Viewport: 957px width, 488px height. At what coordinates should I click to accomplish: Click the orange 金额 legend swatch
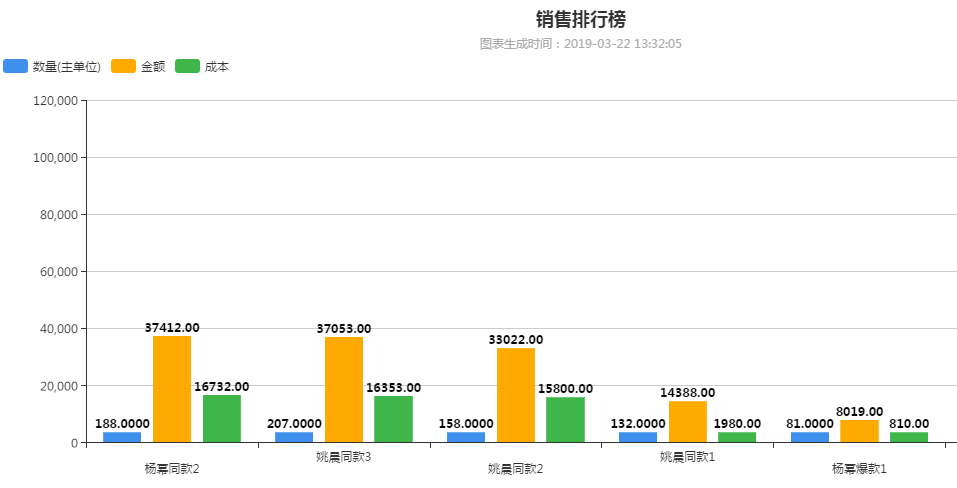point(123,66)
